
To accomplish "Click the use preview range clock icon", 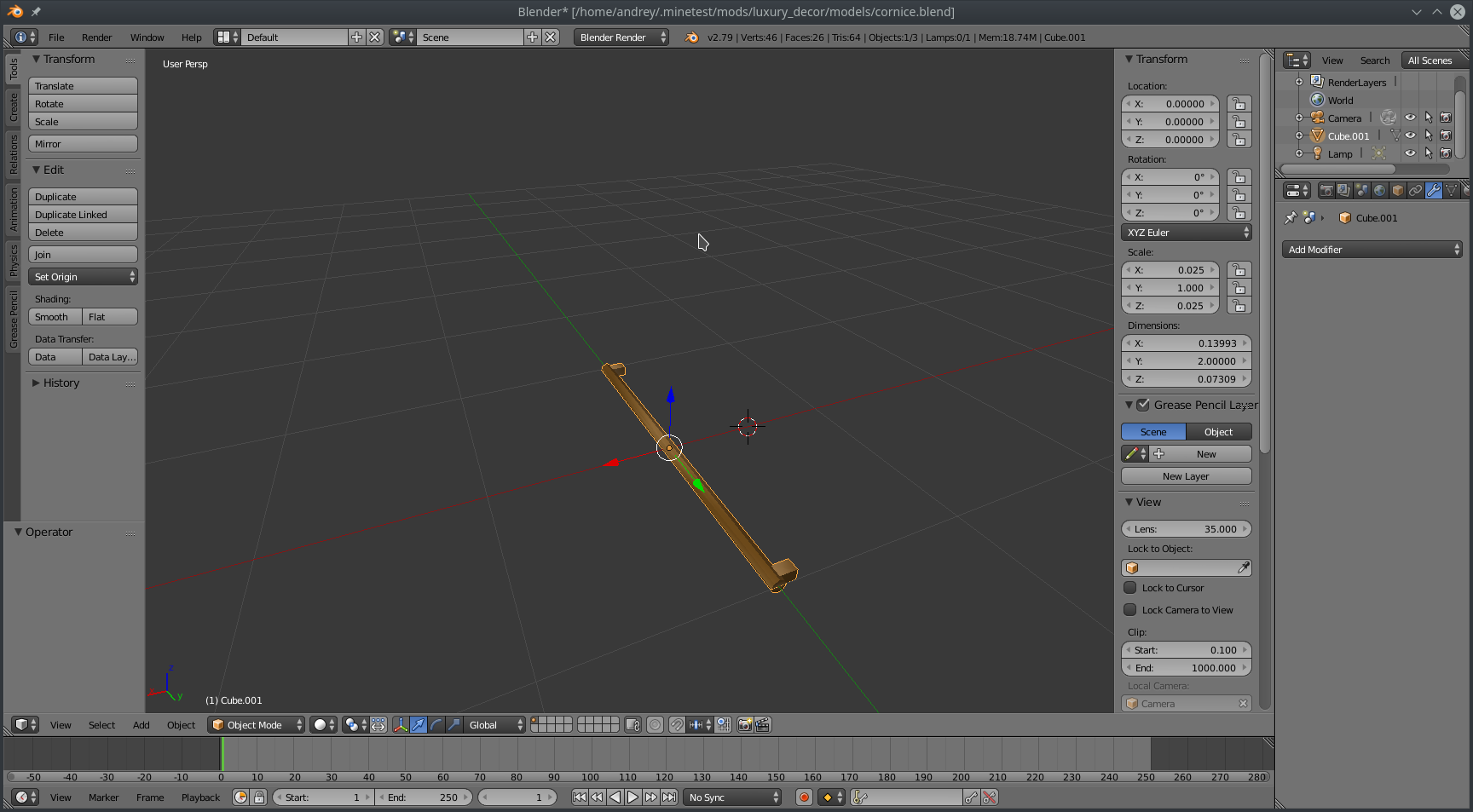I will coord(241,798).
